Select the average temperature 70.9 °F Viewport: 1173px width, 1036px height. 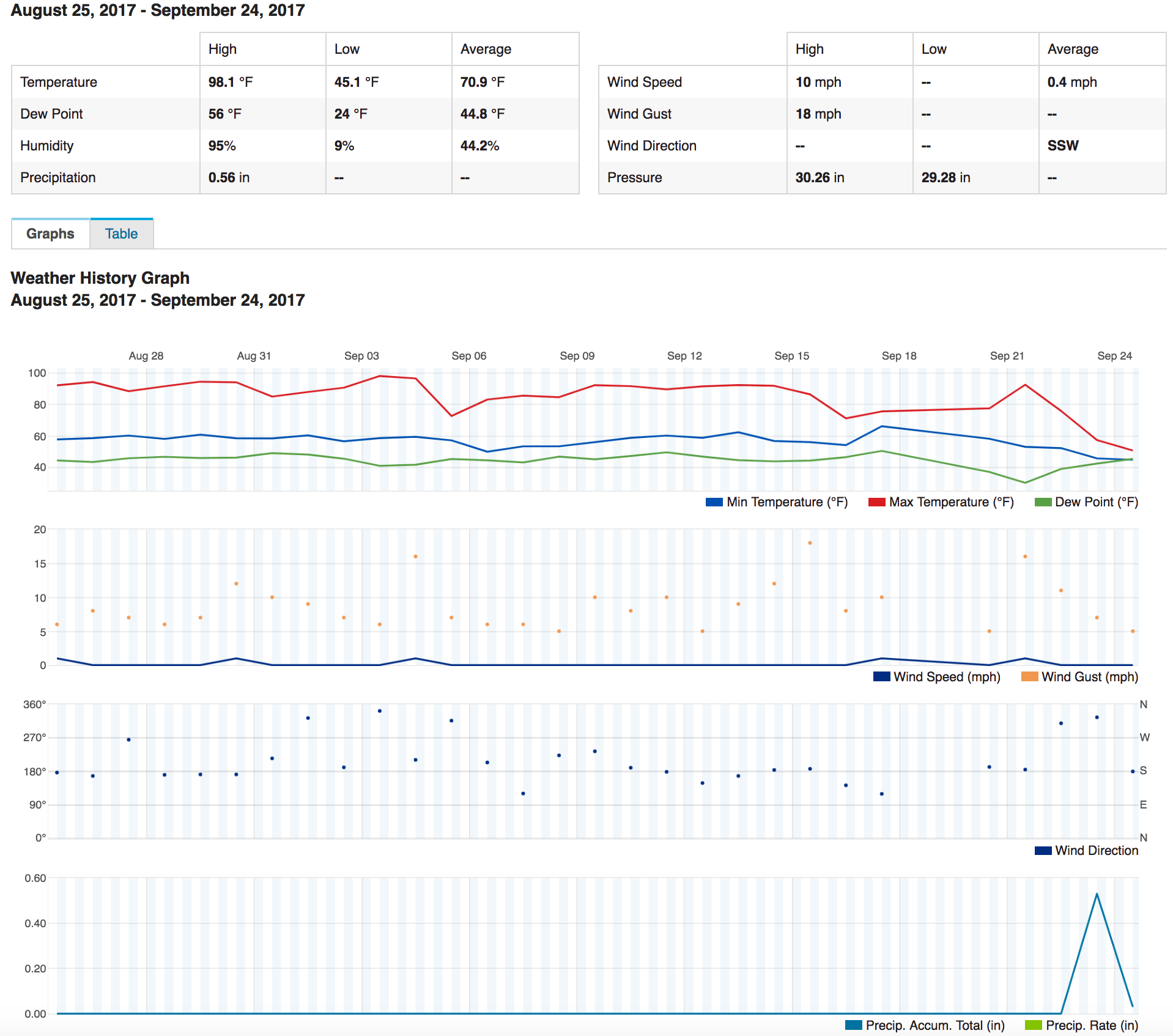[483, 82]
